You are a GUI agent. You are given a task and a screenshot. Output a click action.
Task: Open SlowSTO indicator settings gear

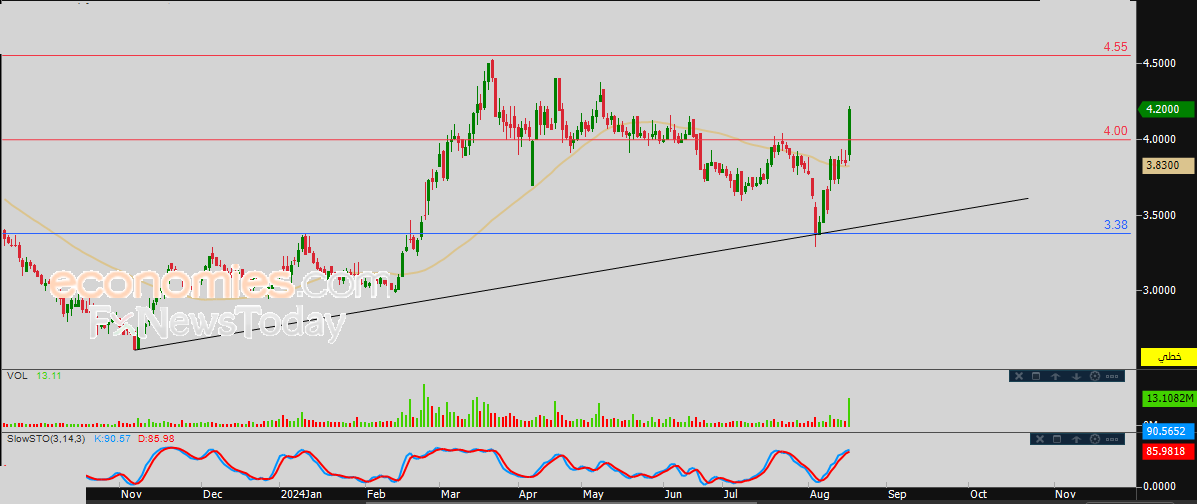point(1095,439)
